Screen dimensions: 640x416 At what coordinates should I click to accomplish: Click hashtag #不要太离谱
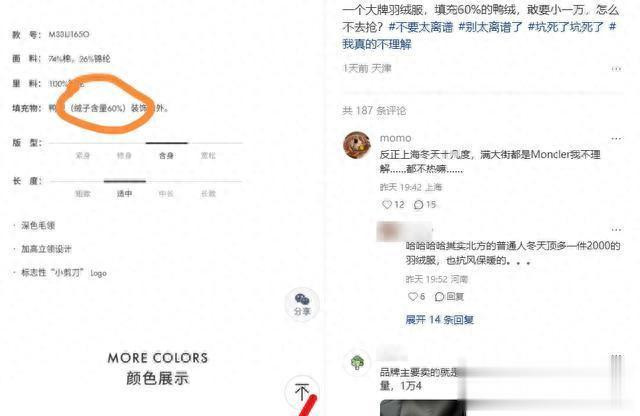coord(421,27)
